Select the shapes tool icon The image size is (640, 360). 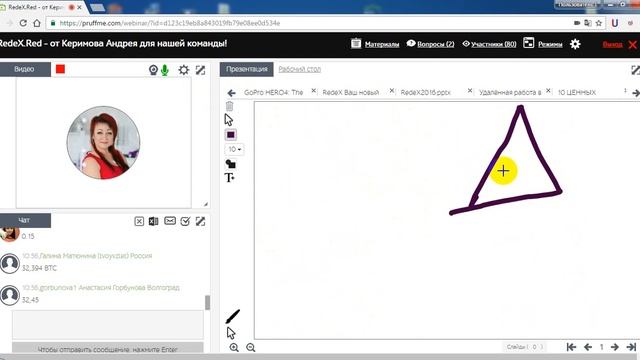tap(231, 164)
